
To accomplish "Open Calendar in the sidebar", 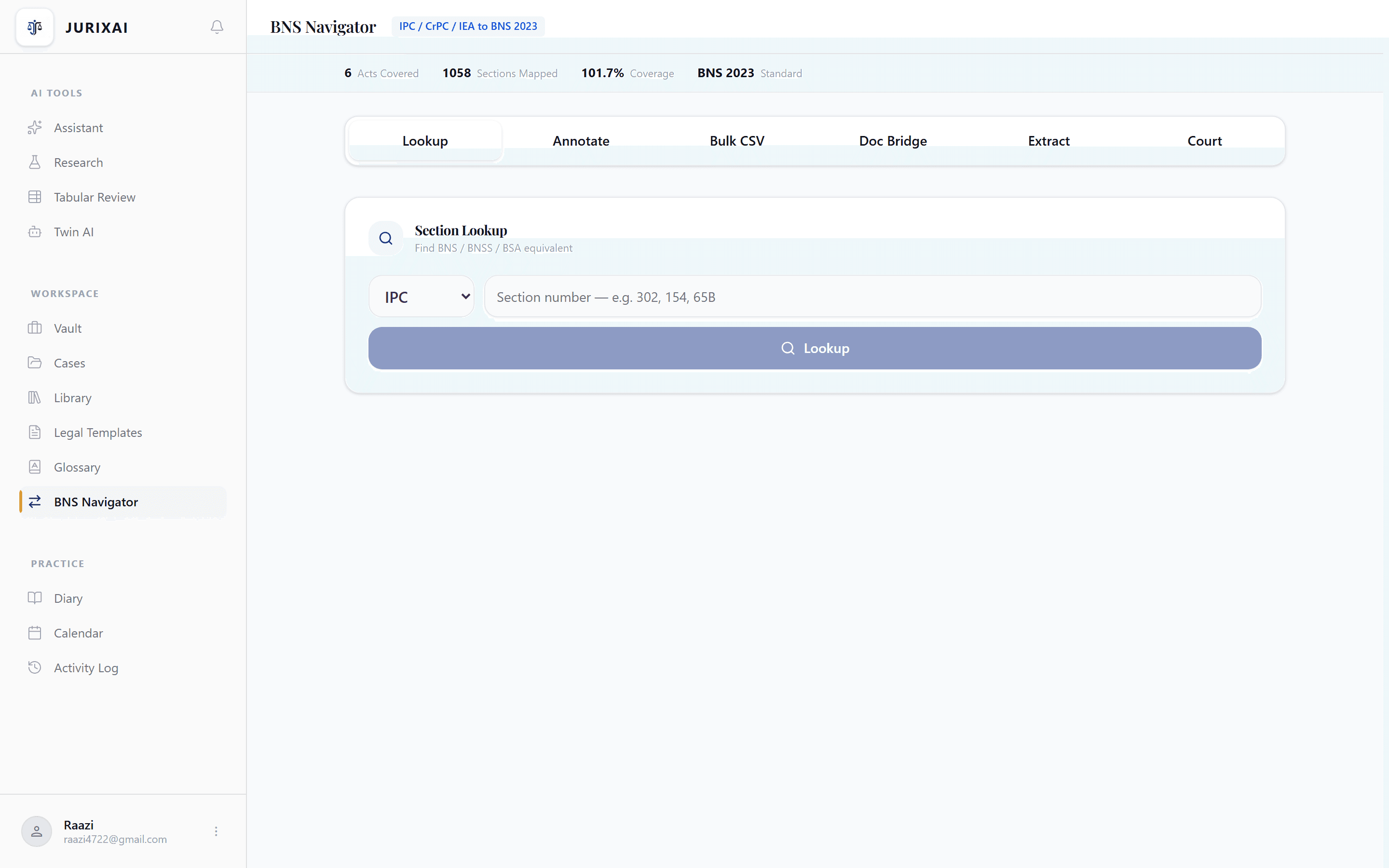I will pos(123,633).
